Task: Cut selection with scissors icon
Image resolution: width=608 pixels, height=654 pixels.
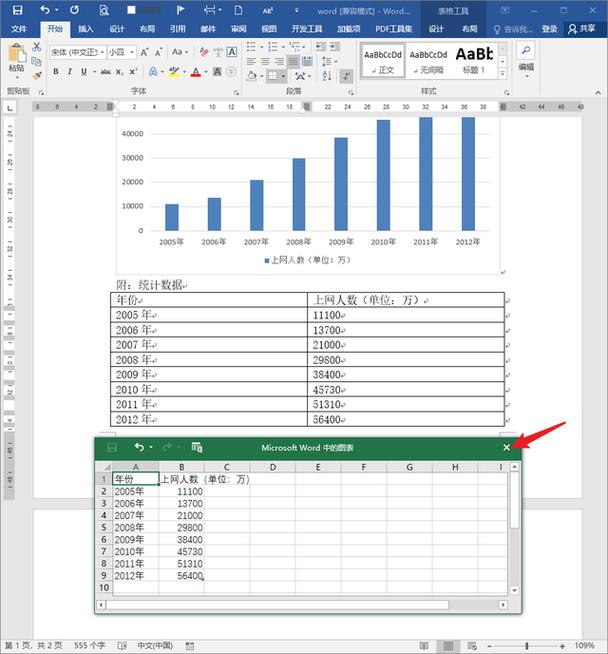Action: 37,47
